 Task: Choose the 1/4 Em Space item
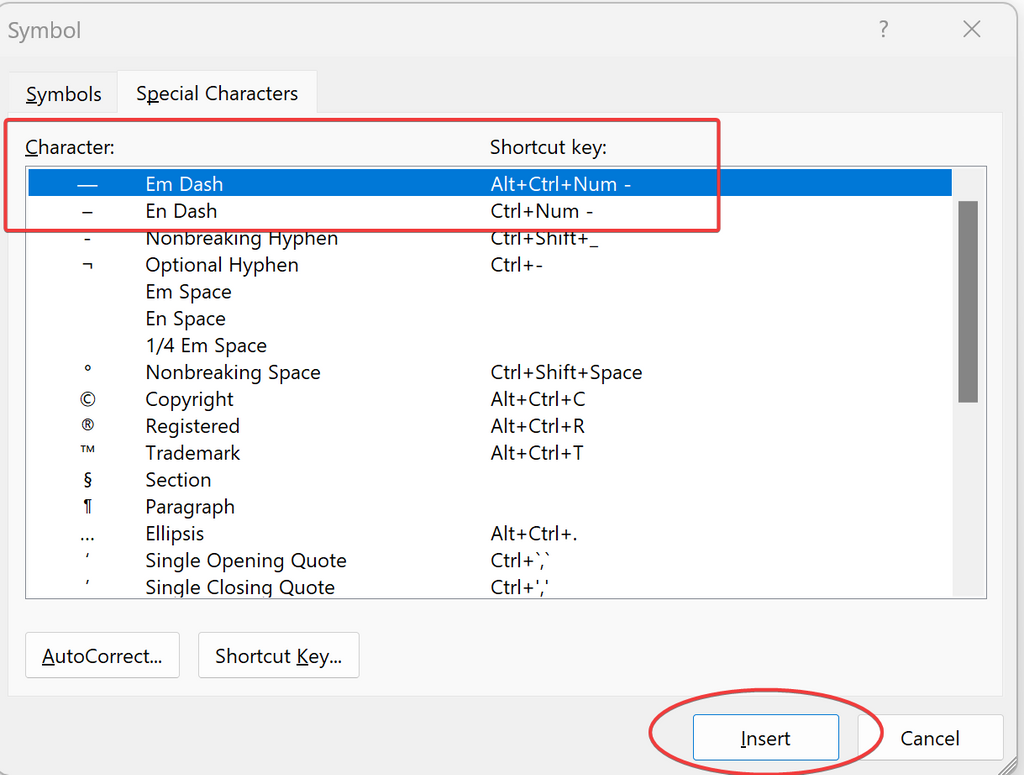206,346
